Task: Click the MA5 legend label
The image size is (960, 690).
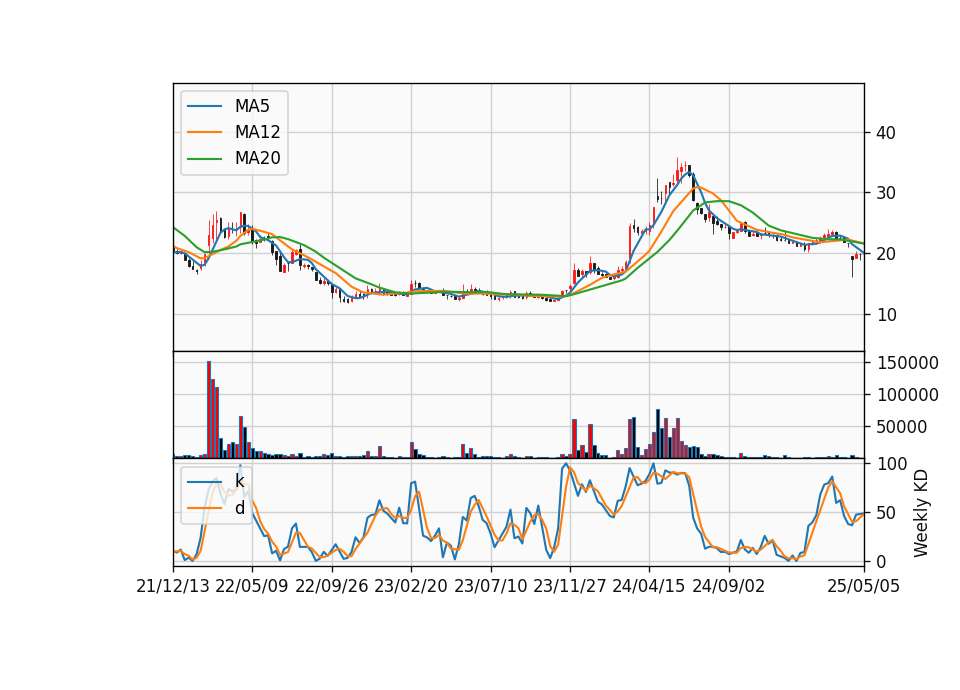Action: point(252,106)
